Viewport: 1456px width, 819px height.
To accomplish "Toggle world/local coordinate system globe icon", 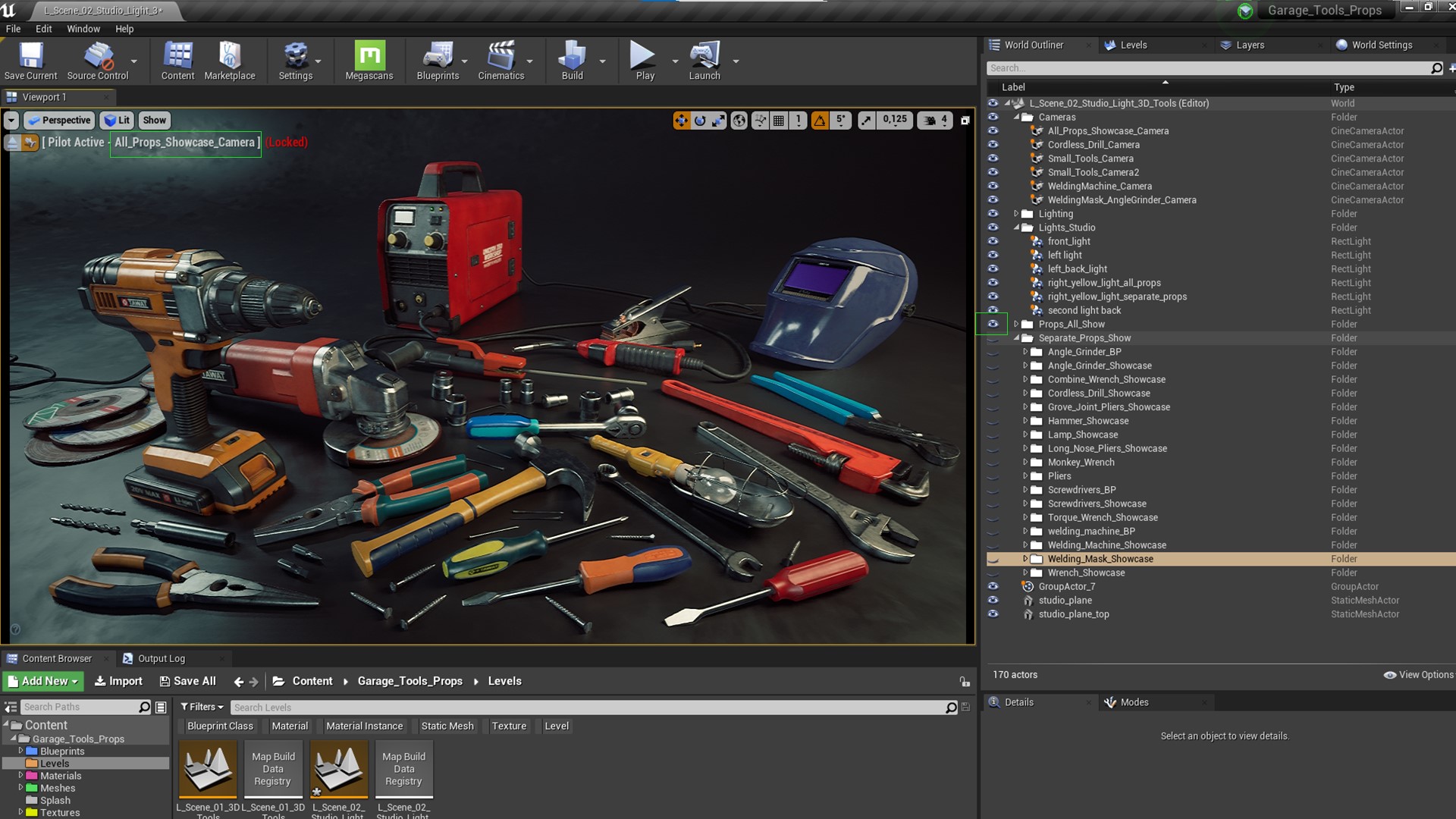I will pyautogui.click(x=739, y=120).
